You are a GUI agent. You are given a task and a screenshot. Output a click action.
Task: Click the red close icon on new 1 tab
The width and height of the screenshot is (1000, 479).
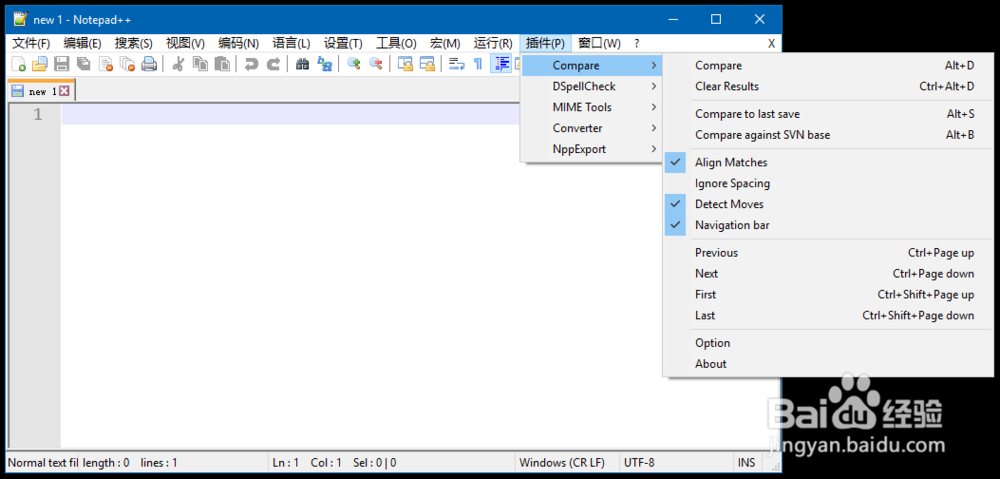click(64, 91)
